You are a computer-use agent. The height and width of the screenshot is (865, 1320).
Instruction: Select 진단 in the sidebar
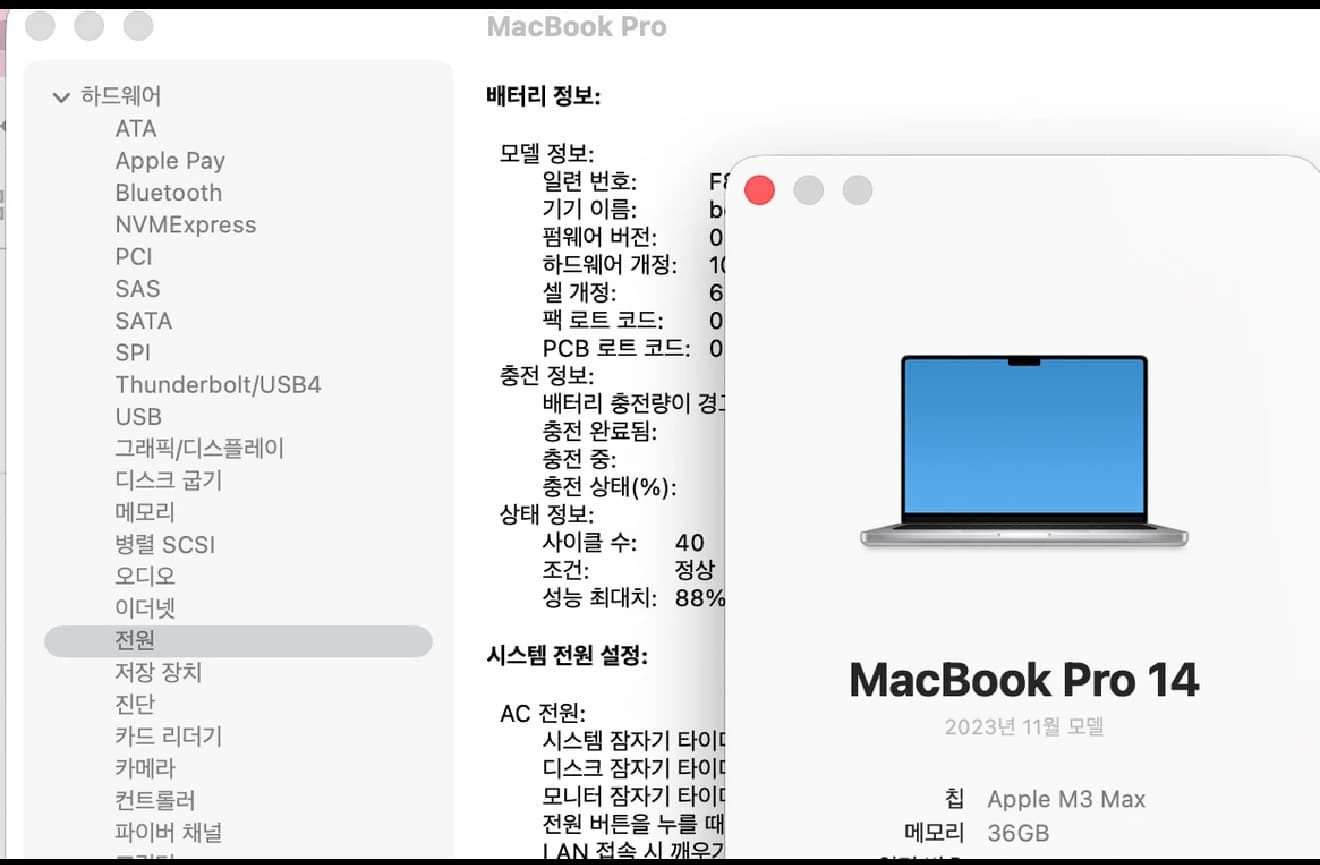point(135,705)
